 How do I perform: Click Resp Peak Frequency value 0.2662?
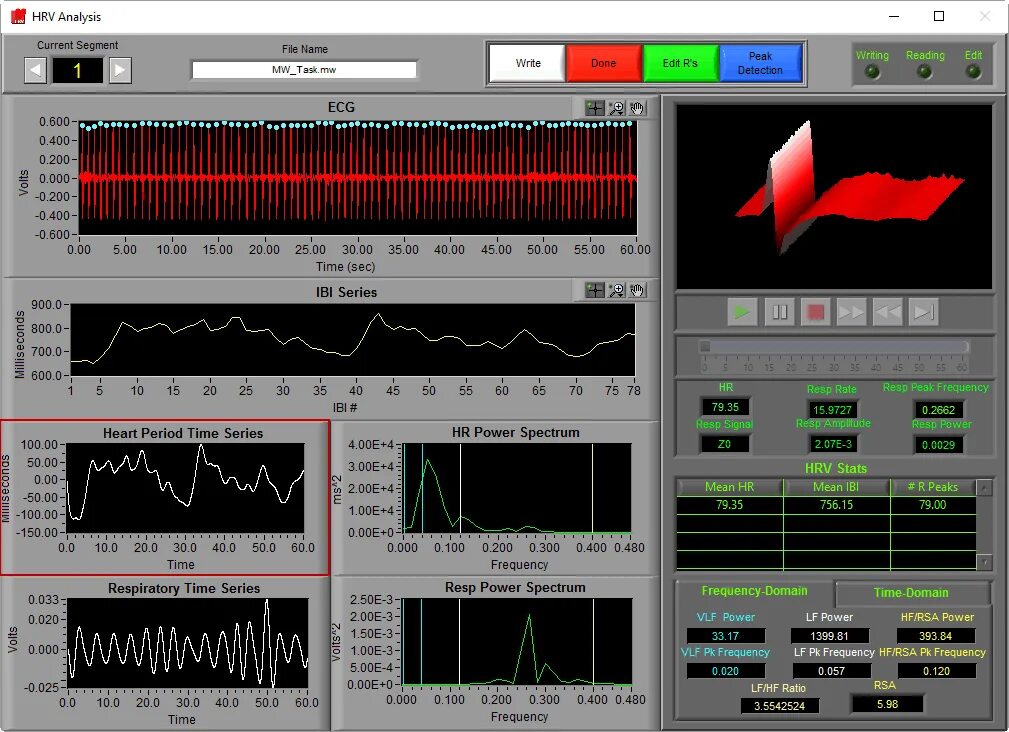pyautogui.click(x=938, y=410)
